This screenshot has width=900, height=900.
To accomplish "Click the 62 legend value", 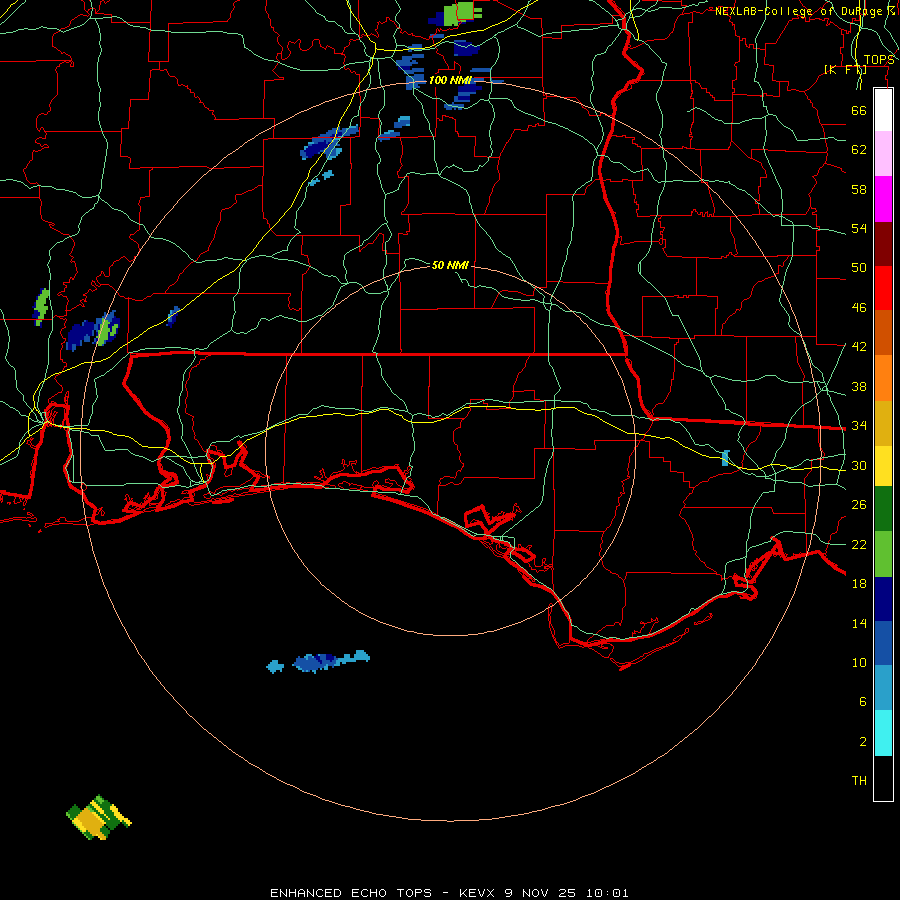I will (x=859, y=150).
